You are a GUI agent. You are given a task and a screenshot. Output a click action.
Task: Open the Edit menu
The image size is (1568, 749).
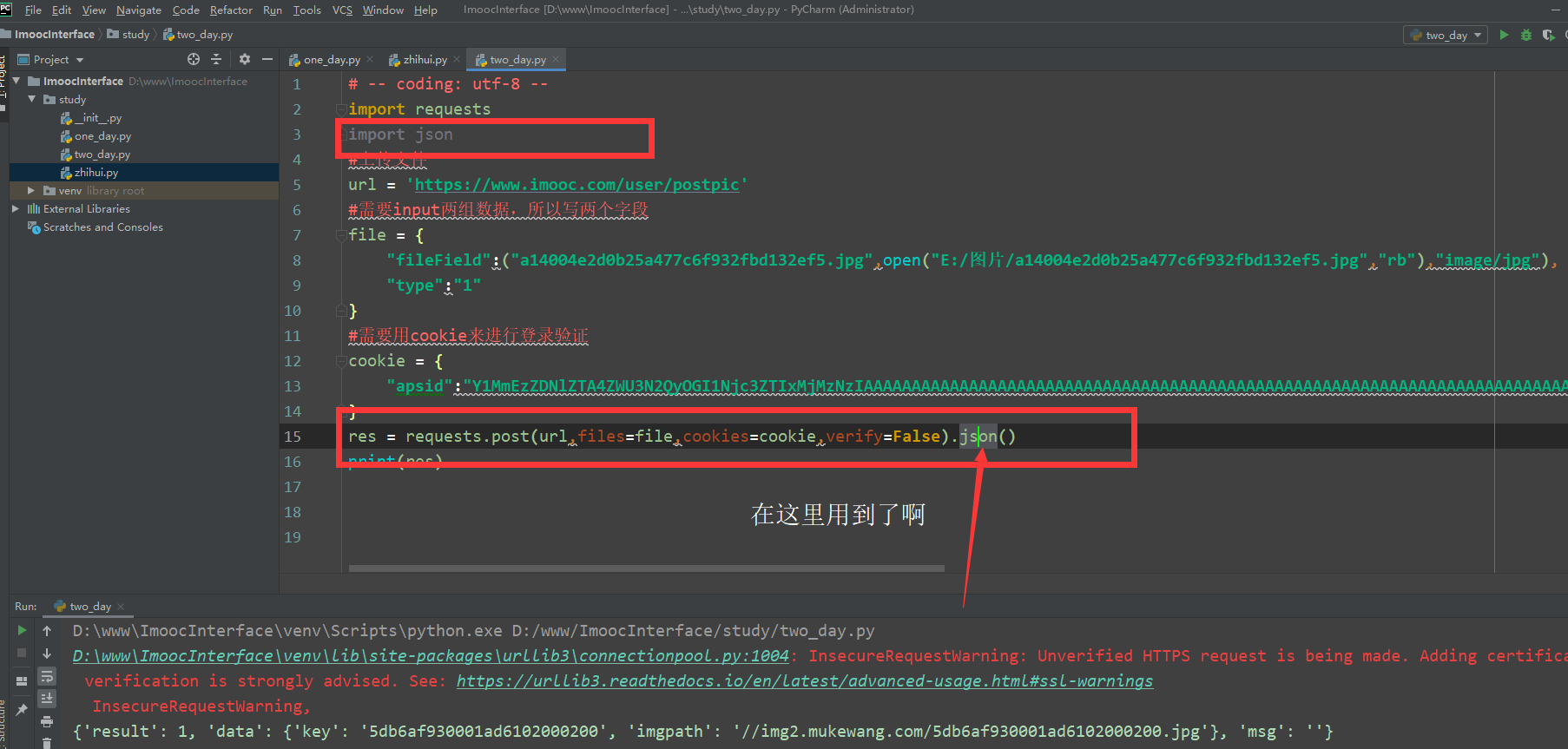tap(62, 10)
